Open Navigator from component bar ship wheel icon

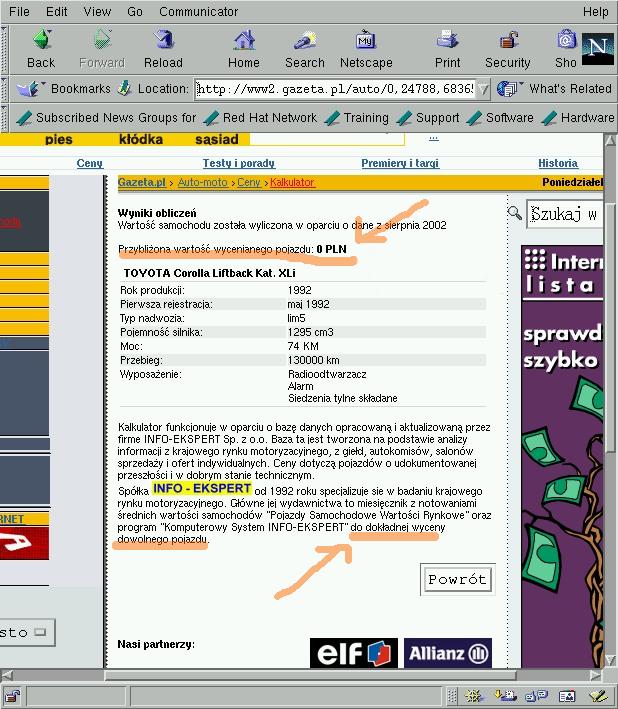[474, 695]
